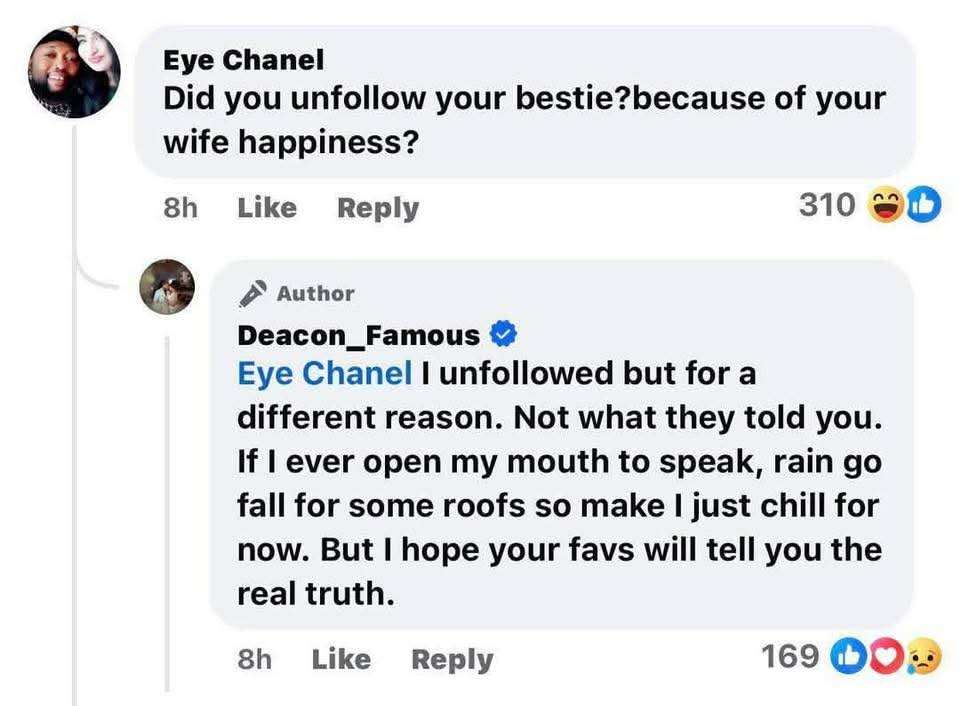960x706 pixels.
Task: Reply to Deacon_Famous's comment
Action: [453, 659]
